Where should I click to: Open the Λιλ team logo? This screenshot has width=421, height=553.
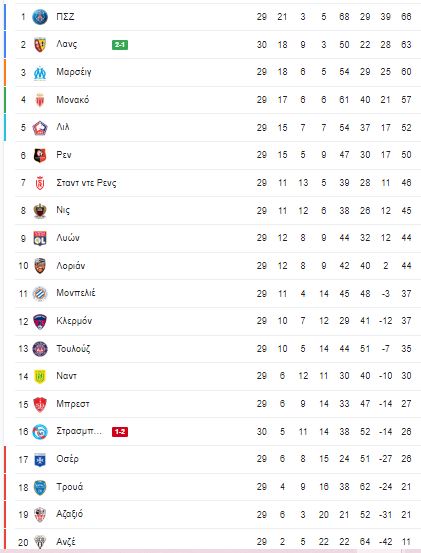40,128
